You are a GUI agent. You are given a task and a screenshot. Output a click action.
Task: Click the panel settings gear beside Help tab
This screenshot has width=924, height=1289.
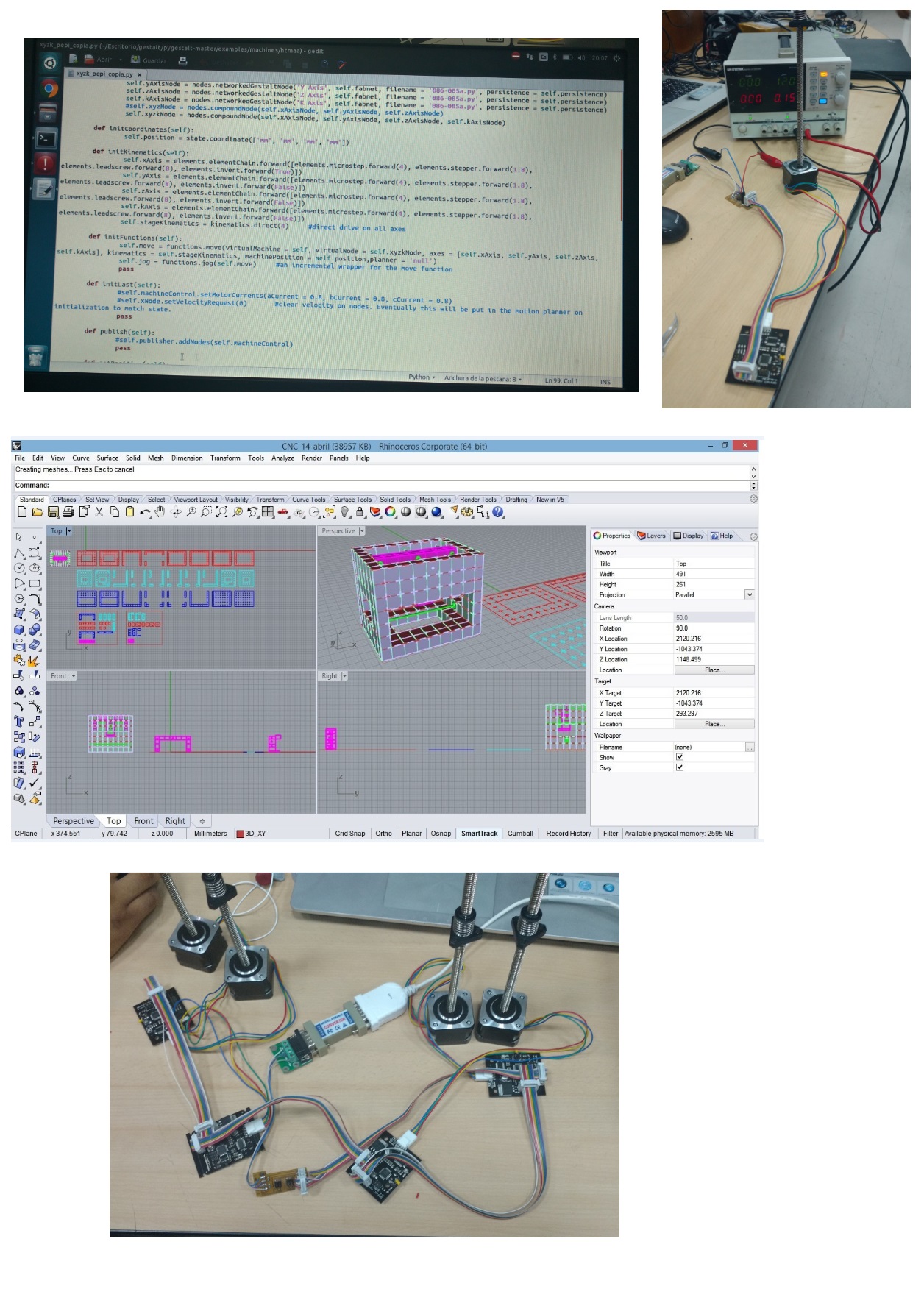[753, 536]
